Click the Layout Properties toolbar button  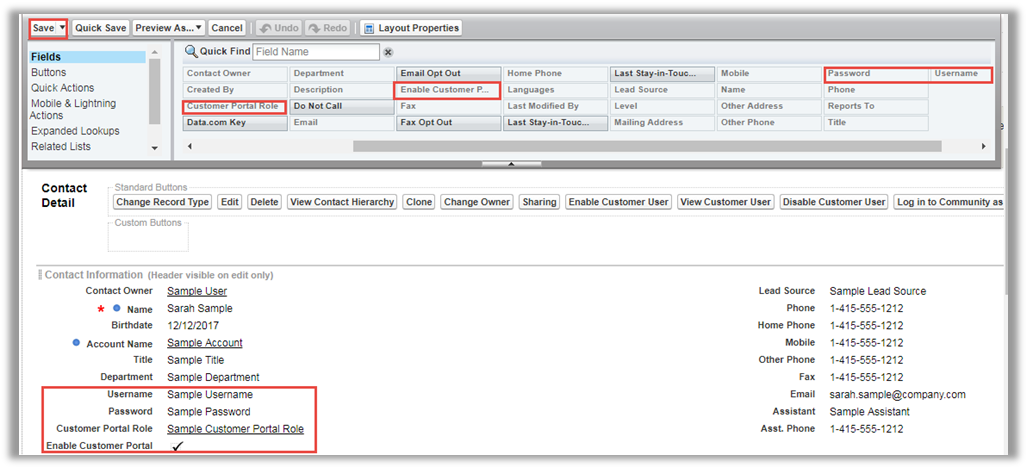(411, 28)
